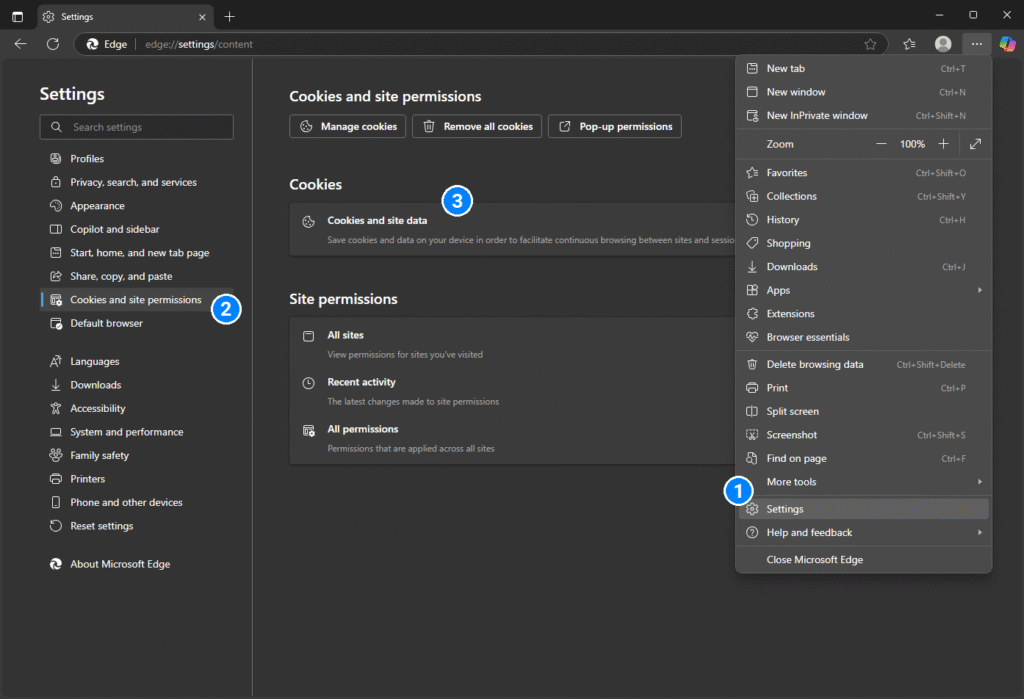Open Privacy, search, and services in sidebar
This screenshot has width=1024, height=699.
tap(133, 182)
